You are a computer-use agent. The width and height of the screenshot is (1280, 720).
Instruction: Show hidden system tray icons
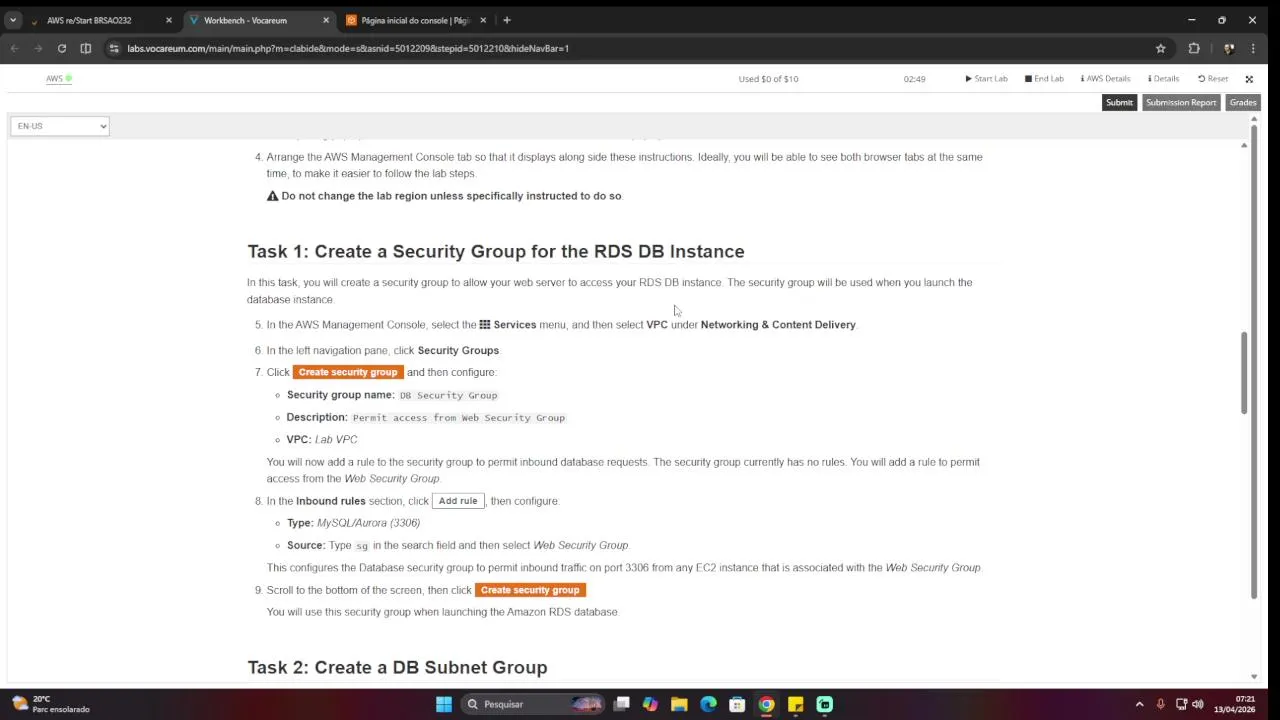click(1139, 704)
